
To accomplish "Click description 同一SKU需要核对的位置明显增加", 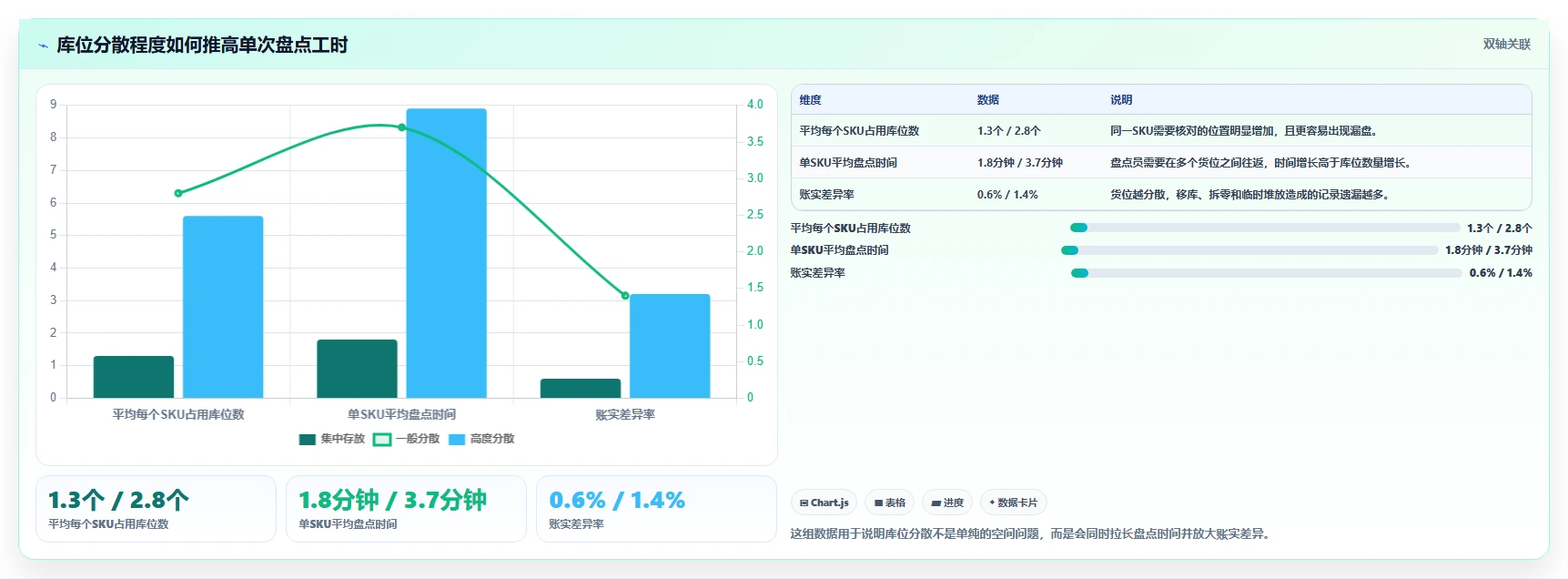I will pyautogui.click(x=1246, y=131).
